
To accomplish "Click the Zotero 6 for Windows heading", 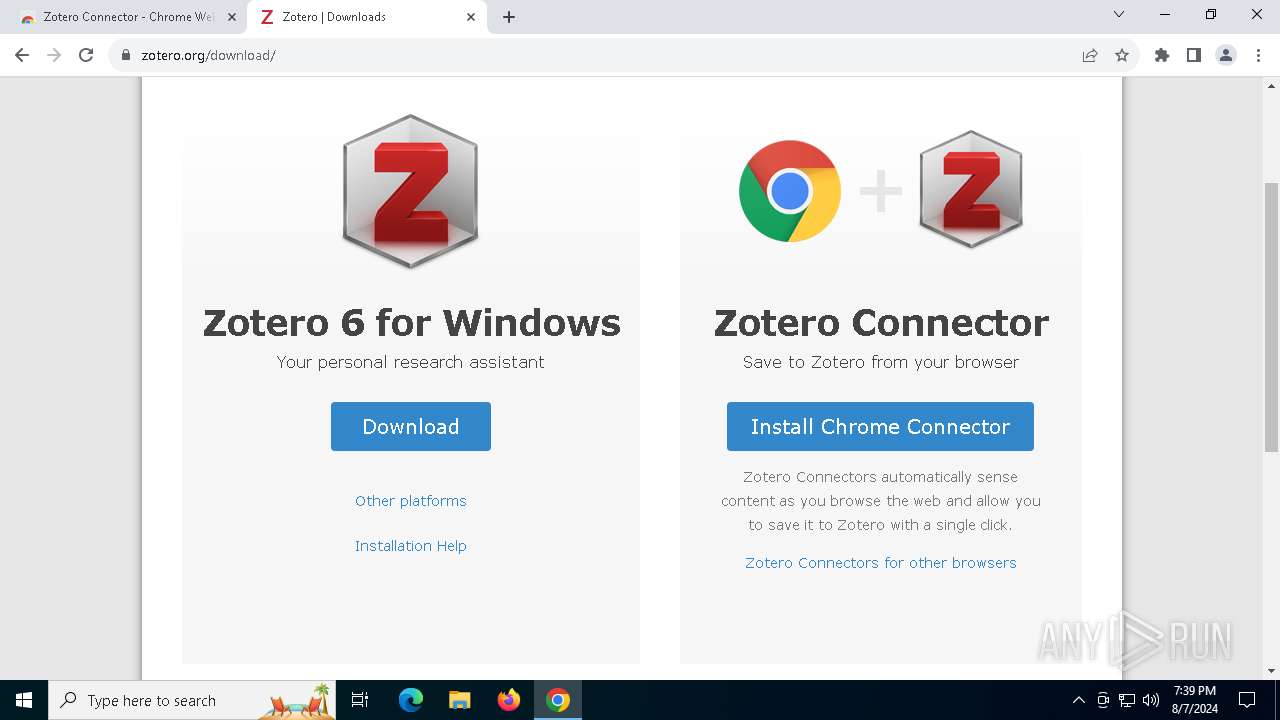I will tap(412, 323).
